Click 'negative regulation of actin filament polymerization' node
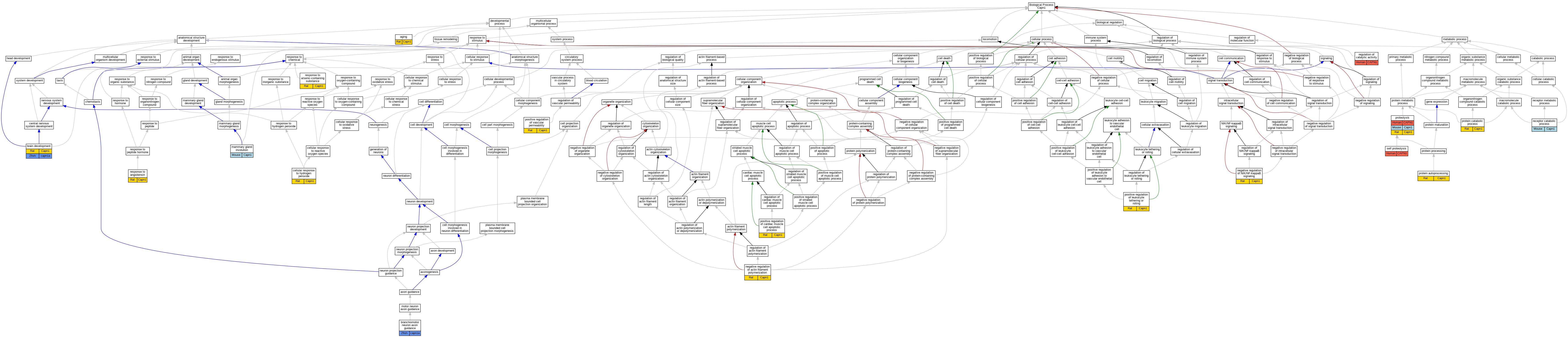Screen dimensions: 1568x338 (x=757, y=269)
